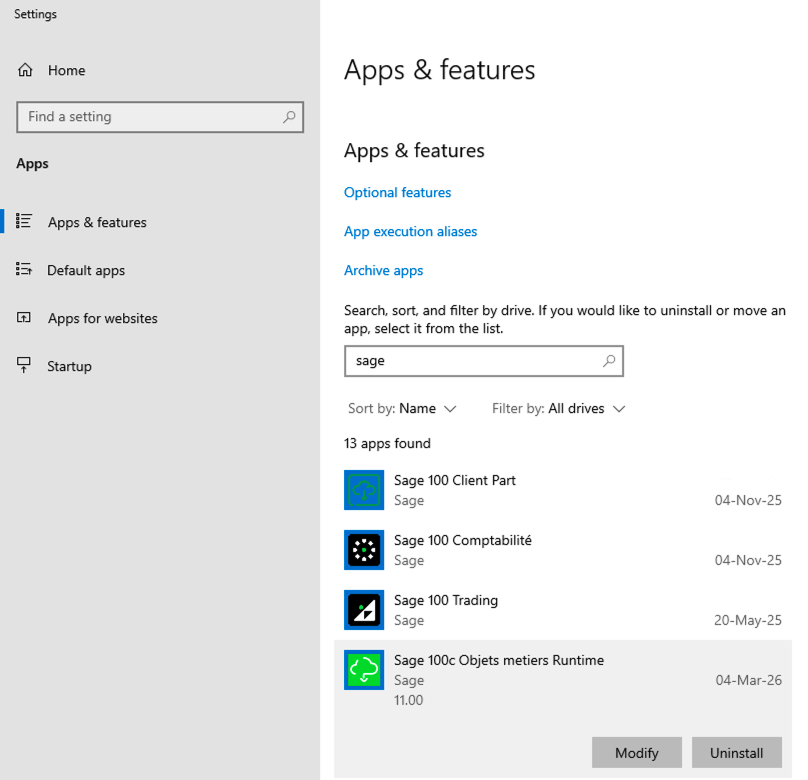Screen dimensions: 808x780
Task: Click the Sage 100 Comptabilité app icon
Action: [364, 550]
